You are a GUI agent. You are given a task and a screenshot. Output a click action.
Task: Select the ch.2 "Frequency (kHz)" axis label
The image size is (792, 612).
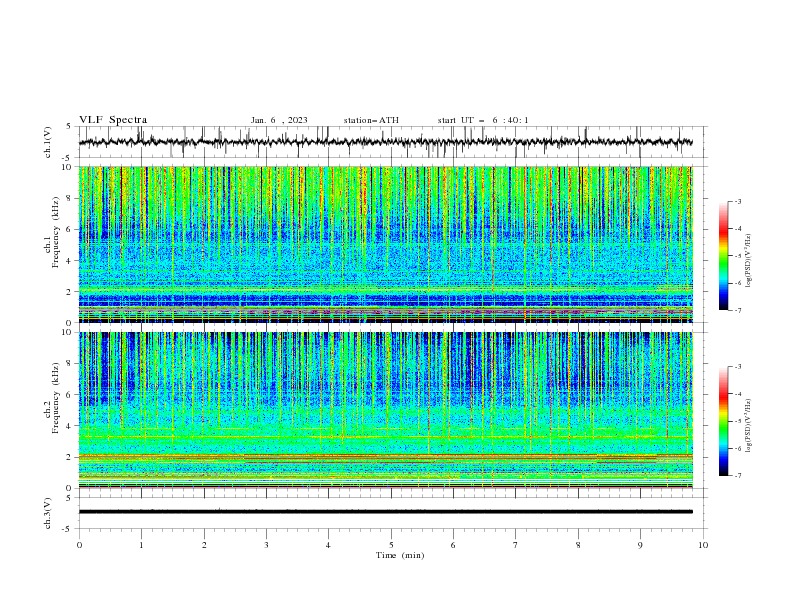click(x=56, y=398)
